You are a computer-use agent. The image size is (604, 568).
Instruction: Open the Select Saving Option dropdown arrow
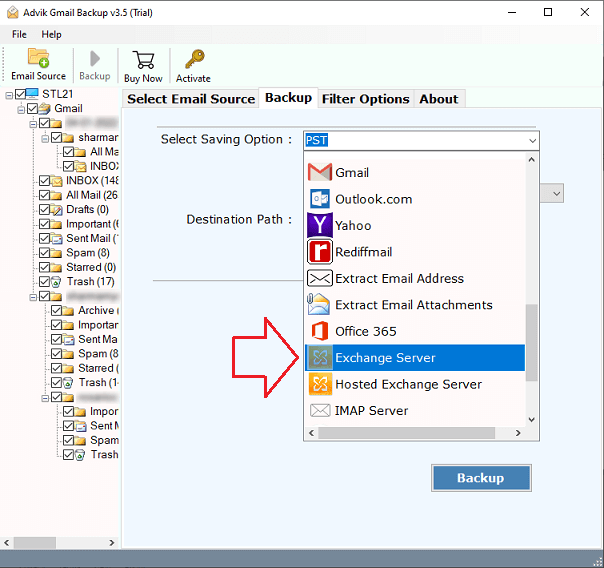[532, 141]
